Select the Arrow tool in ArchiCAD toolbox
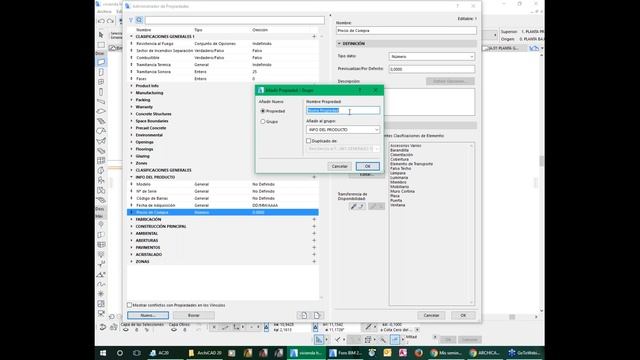Screen dimensions: 640x360 (101, 35)
